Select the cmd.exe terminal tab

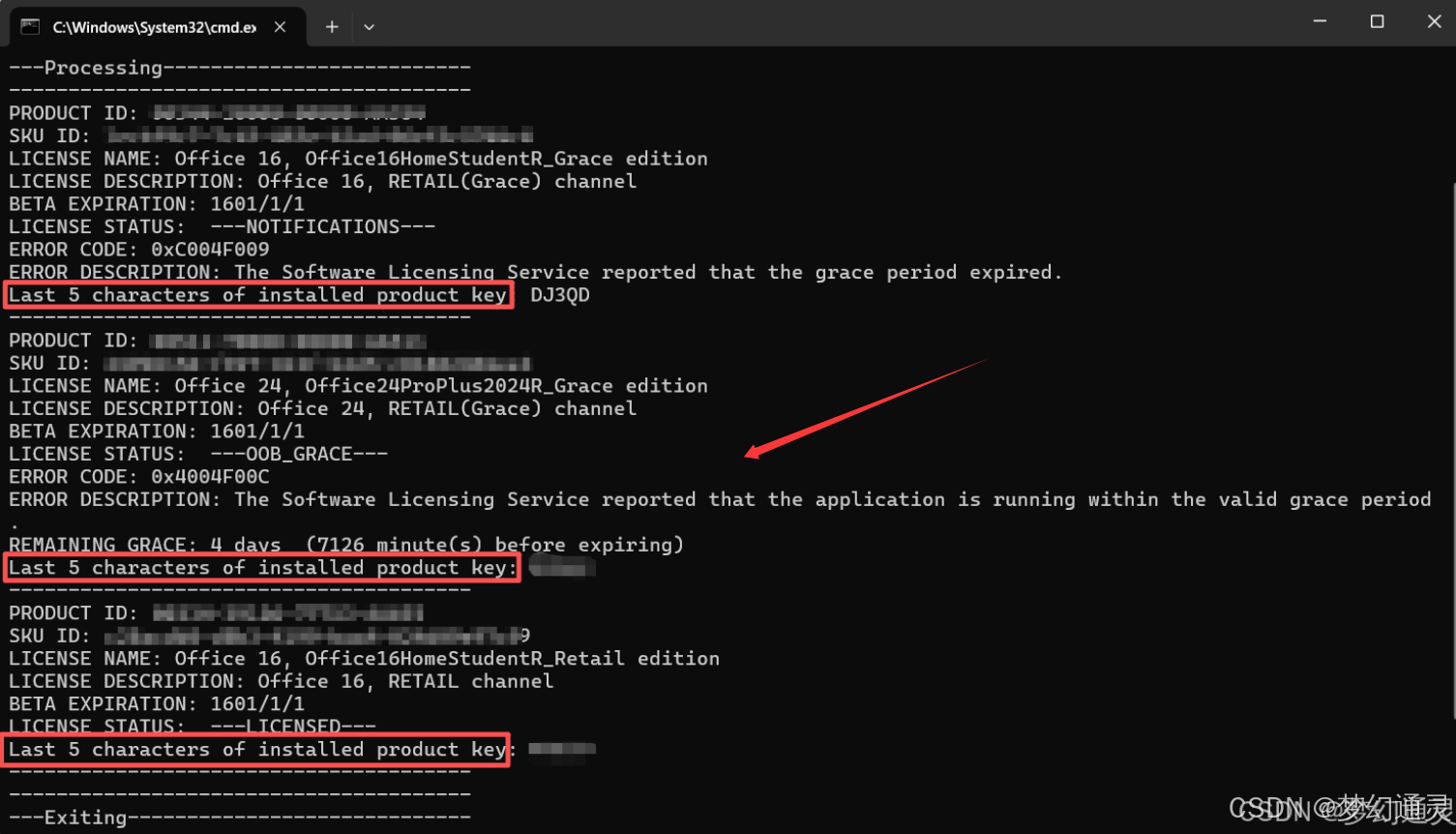[158, 26]
